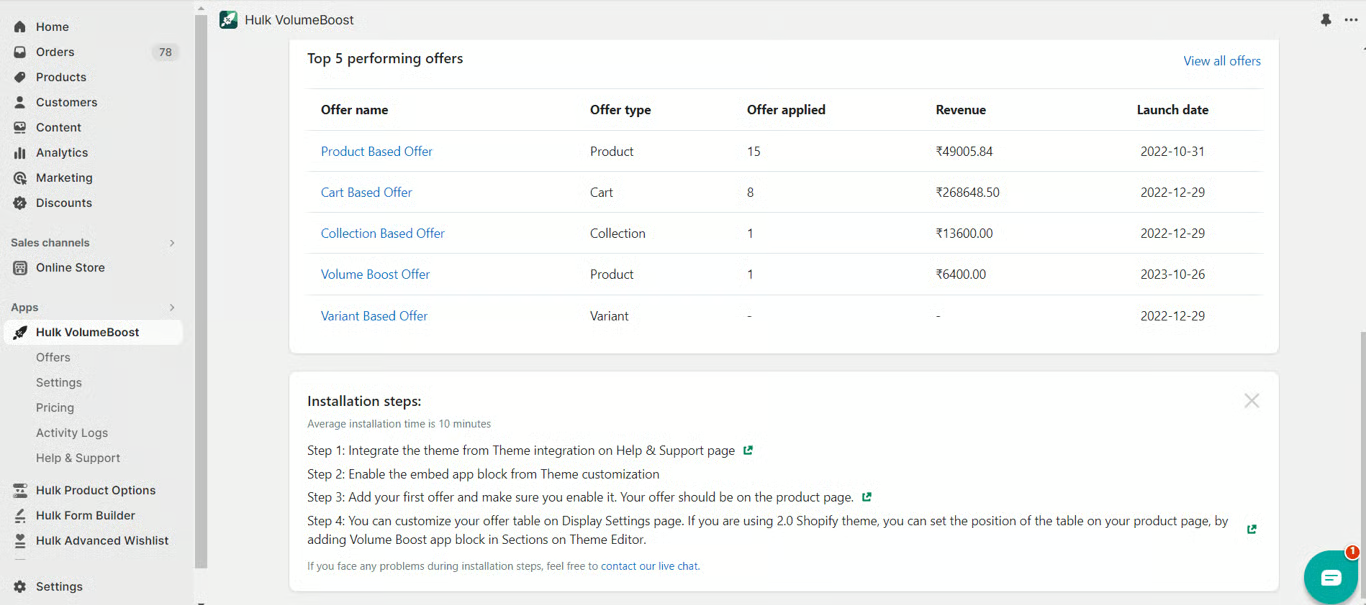Expand the Sales channels section chevron
This screenshot has width=1366, height=605.
click(x=172, y=243)
